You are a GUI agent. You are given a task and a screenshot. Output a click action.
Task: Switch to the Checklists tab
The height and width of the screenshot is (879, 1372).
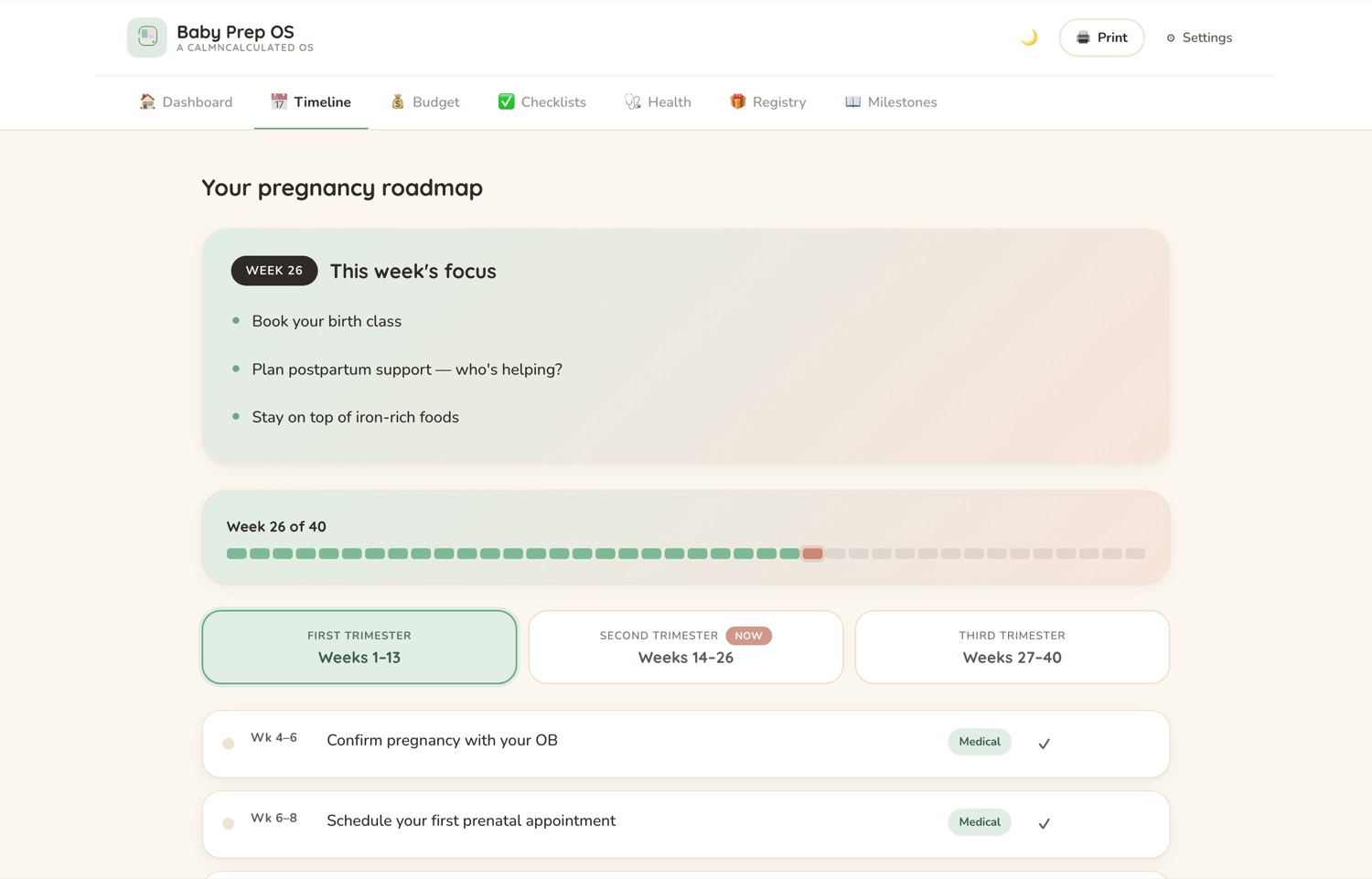(x=541, y=102)
